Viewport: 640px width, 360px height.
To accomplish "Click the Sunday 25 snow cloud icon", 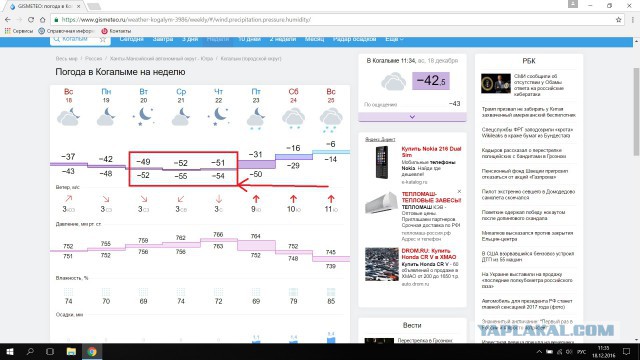I will pos(331,120).
